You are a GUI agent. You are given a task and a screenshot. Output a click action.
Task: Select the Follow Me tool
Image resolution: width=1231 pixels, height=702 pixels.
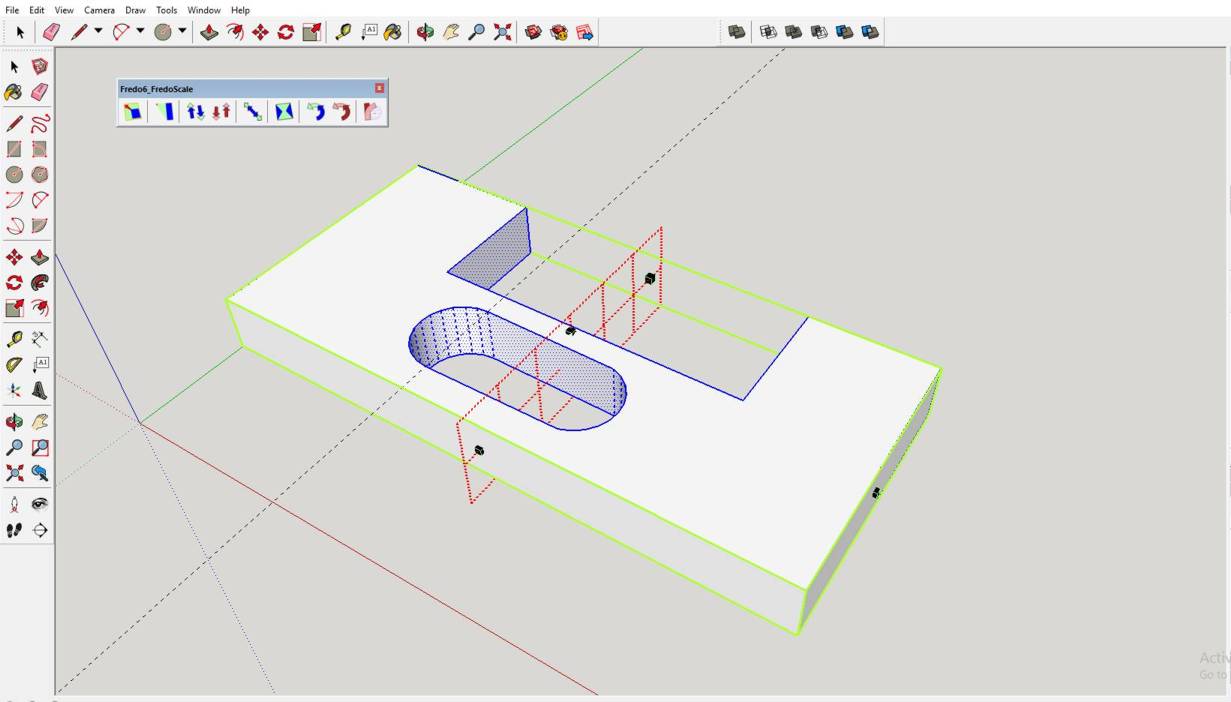[40, 283]
